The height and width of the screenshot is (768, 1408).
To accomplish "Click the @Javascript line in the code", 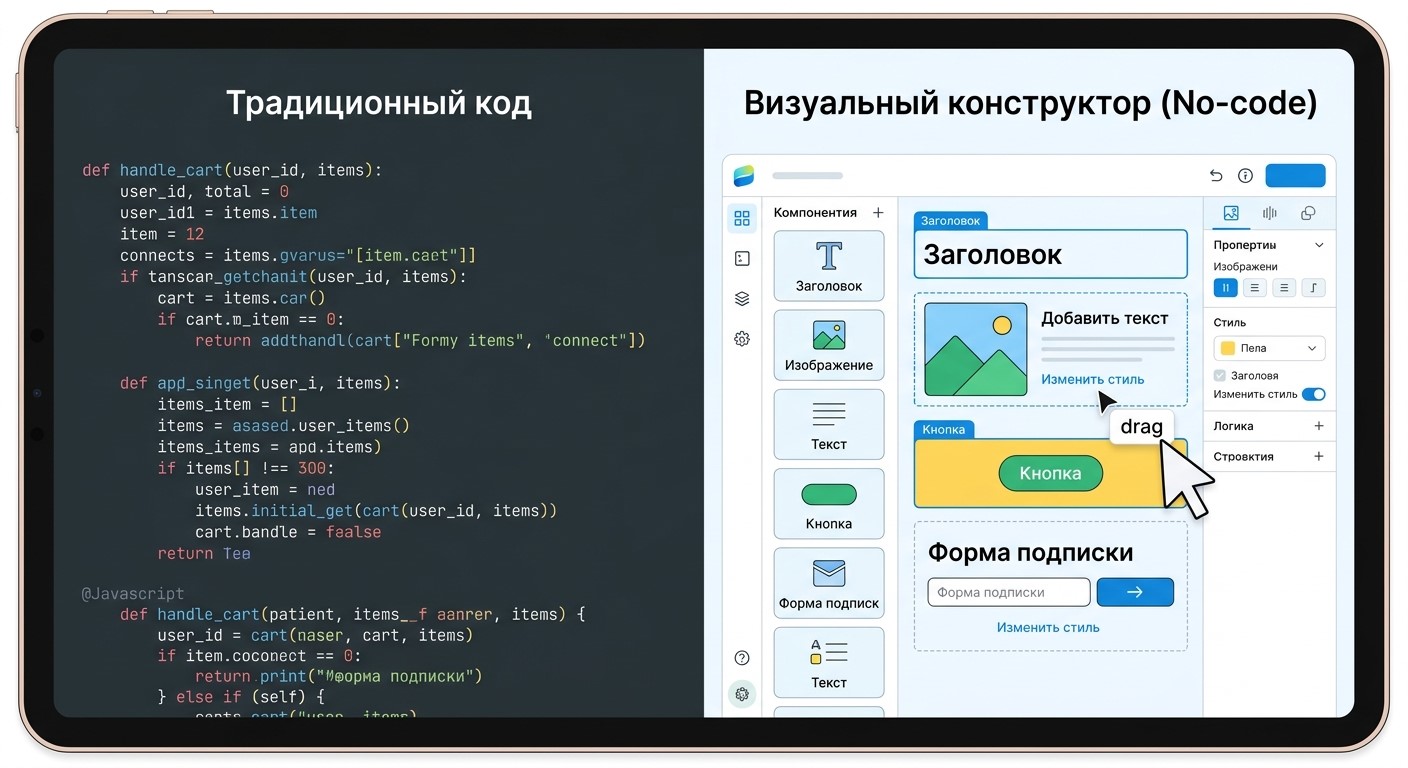I will 133,594.
